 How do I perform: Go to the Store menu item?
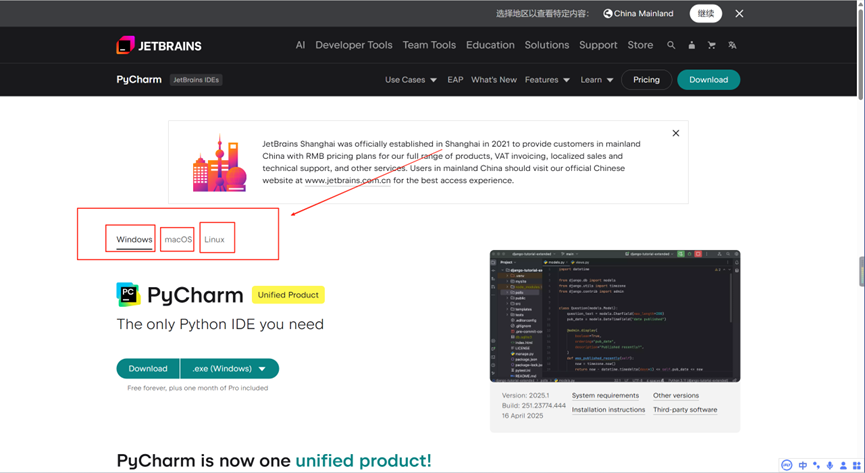coord(640,45)
